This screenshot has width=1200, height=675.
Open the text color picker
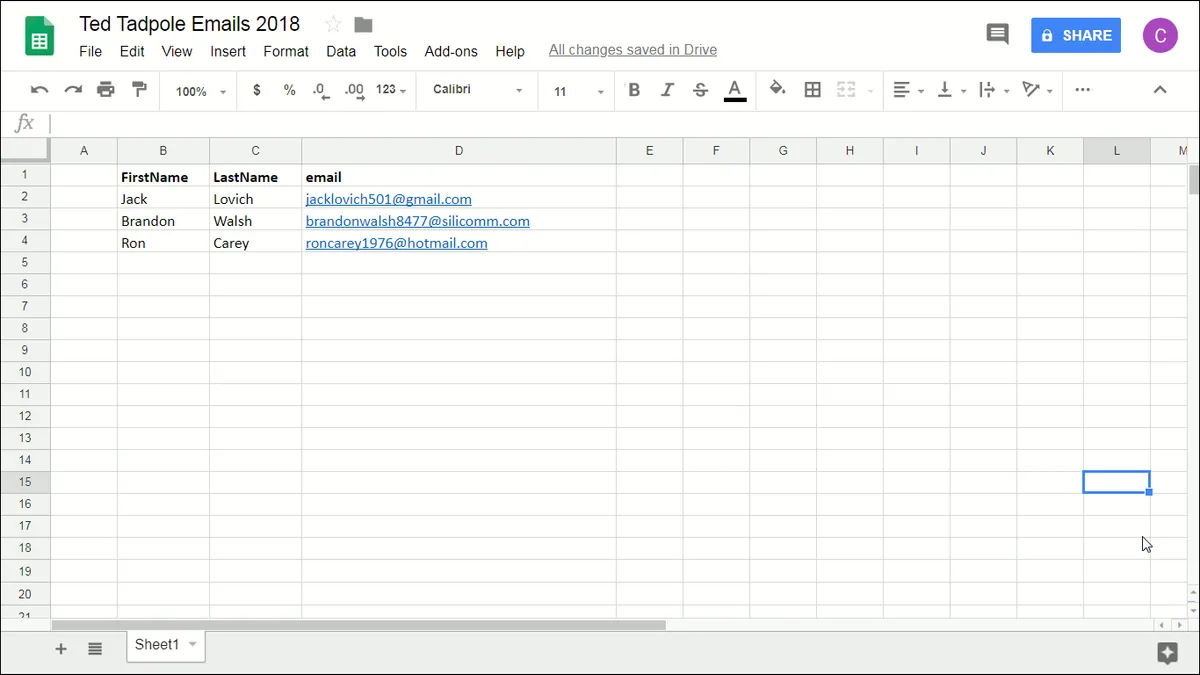pyautogui.click(x=735, y=91)
